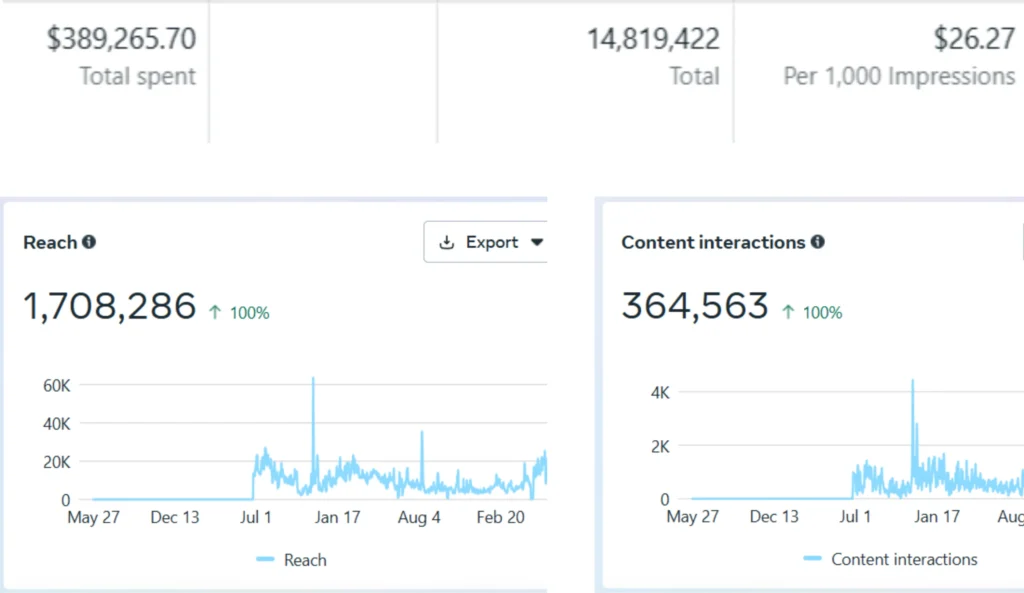Click the 364,563 Content interactions number

tap(695, 307)
